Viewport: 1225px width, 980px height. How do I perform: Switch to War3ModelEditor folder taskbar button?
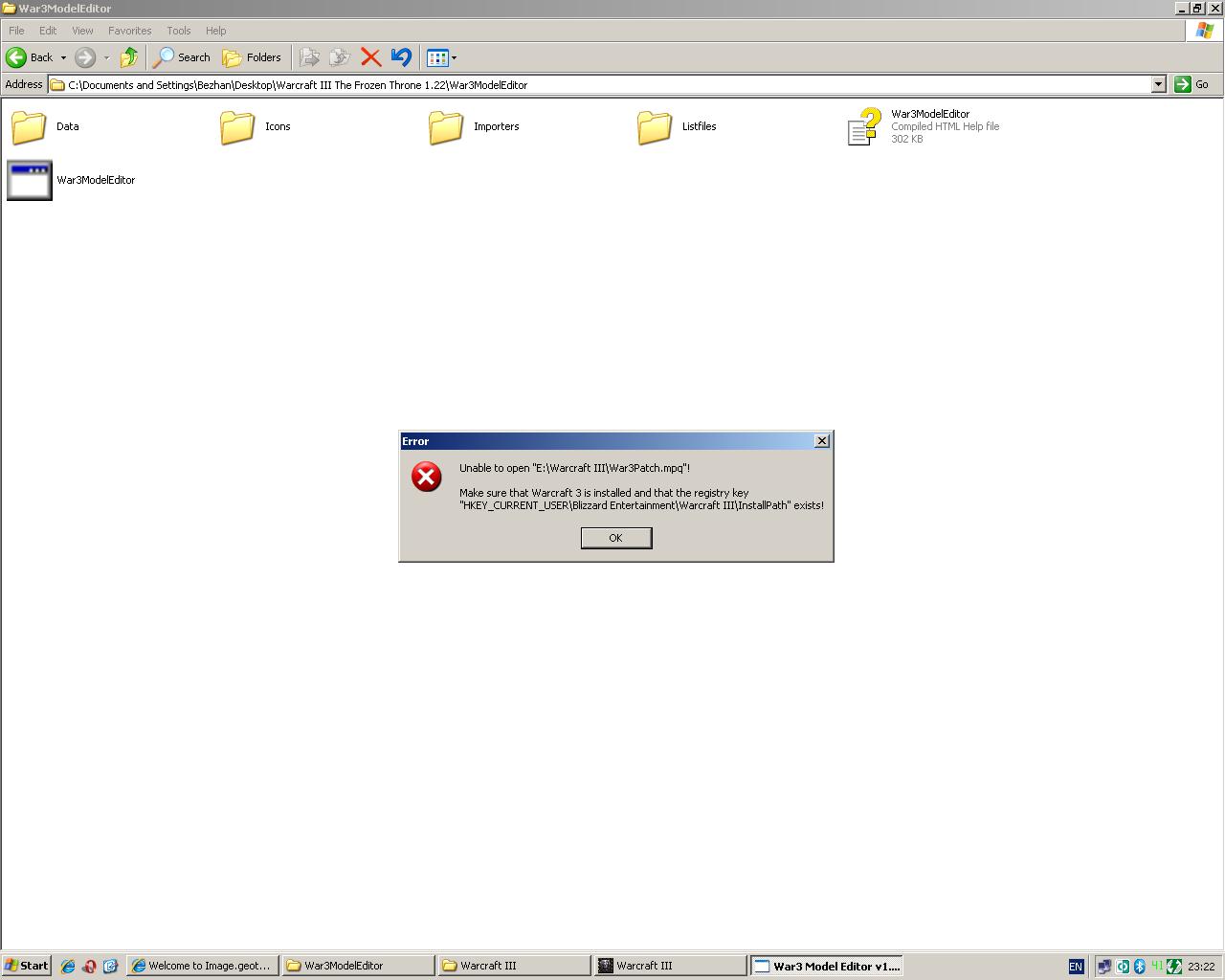click(359, 966)
